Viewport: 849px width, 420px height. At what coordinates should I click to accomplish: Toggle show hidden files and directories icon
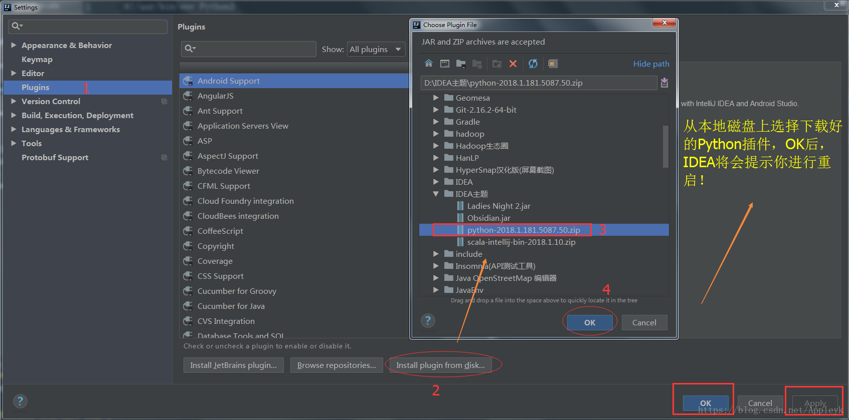point(552,64)
